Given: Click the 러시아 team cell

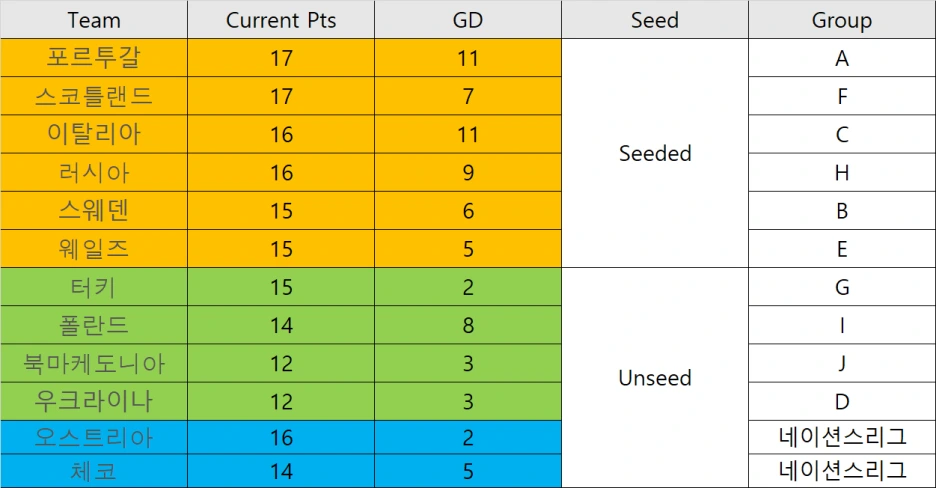Looking at the screenshot, I should coord(94,172).
